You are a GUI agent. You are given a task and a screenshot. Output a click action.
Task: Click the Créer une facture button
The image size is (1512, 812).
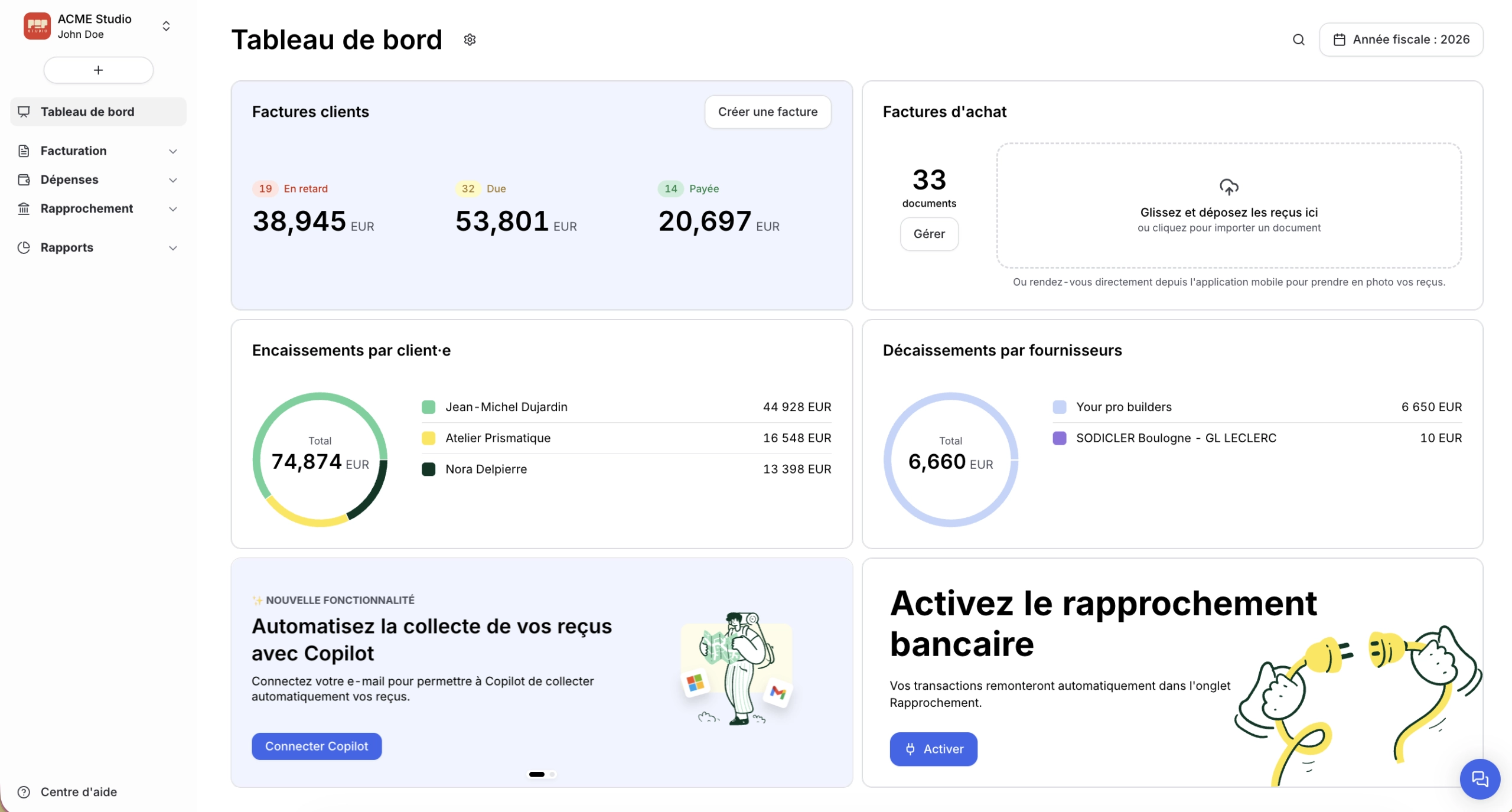click(768, 112)
